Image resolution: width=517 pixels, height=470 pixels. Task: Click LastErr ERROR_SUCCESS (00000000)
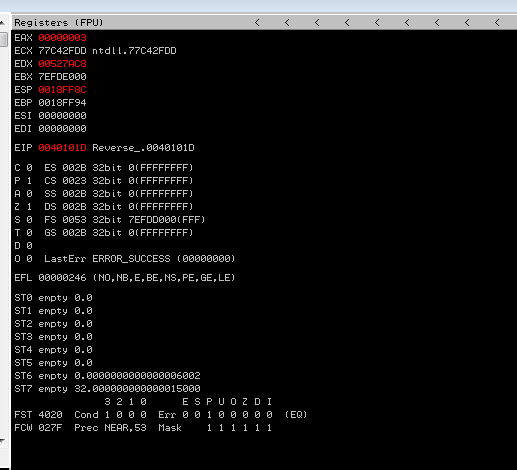[x=140, y=259]
